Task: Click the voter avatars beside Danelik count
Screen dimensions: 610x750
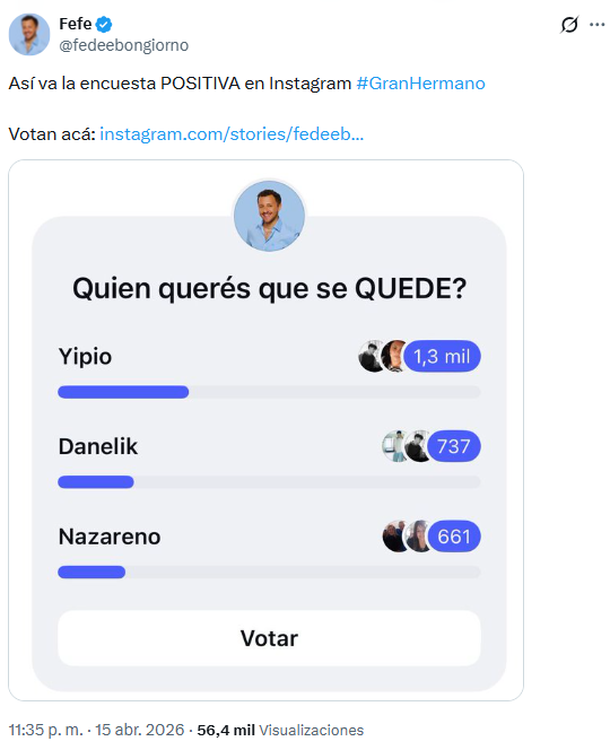Action: (x=406, y=446)
